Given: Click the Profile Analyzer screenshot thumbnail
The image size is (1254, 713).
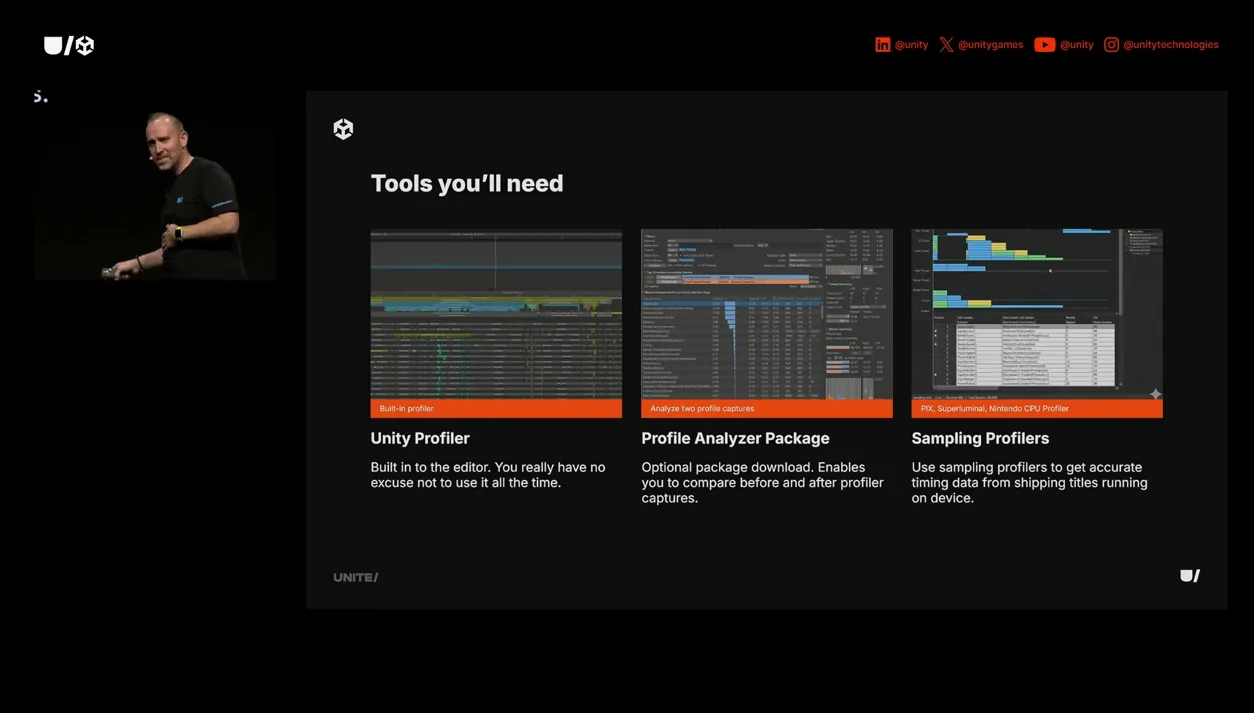Looking at the screenshot, I should pyautogui.click(x=767, y=315).
